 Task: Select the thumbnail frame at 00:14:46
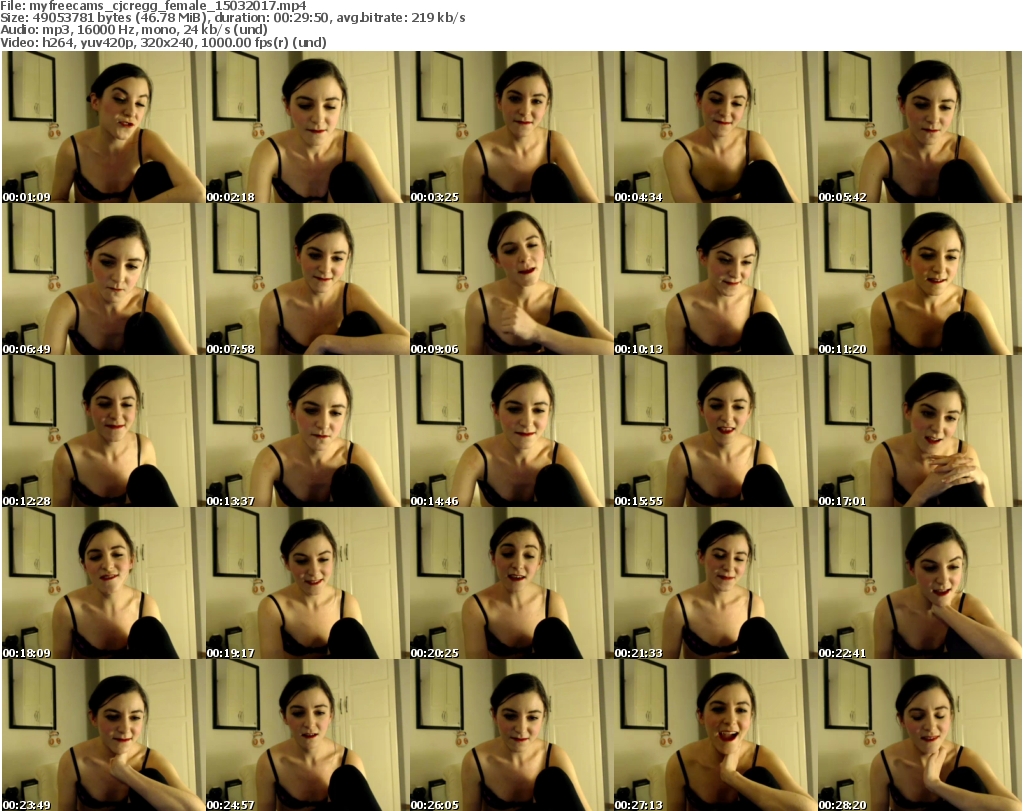click(x=511, y=431)
